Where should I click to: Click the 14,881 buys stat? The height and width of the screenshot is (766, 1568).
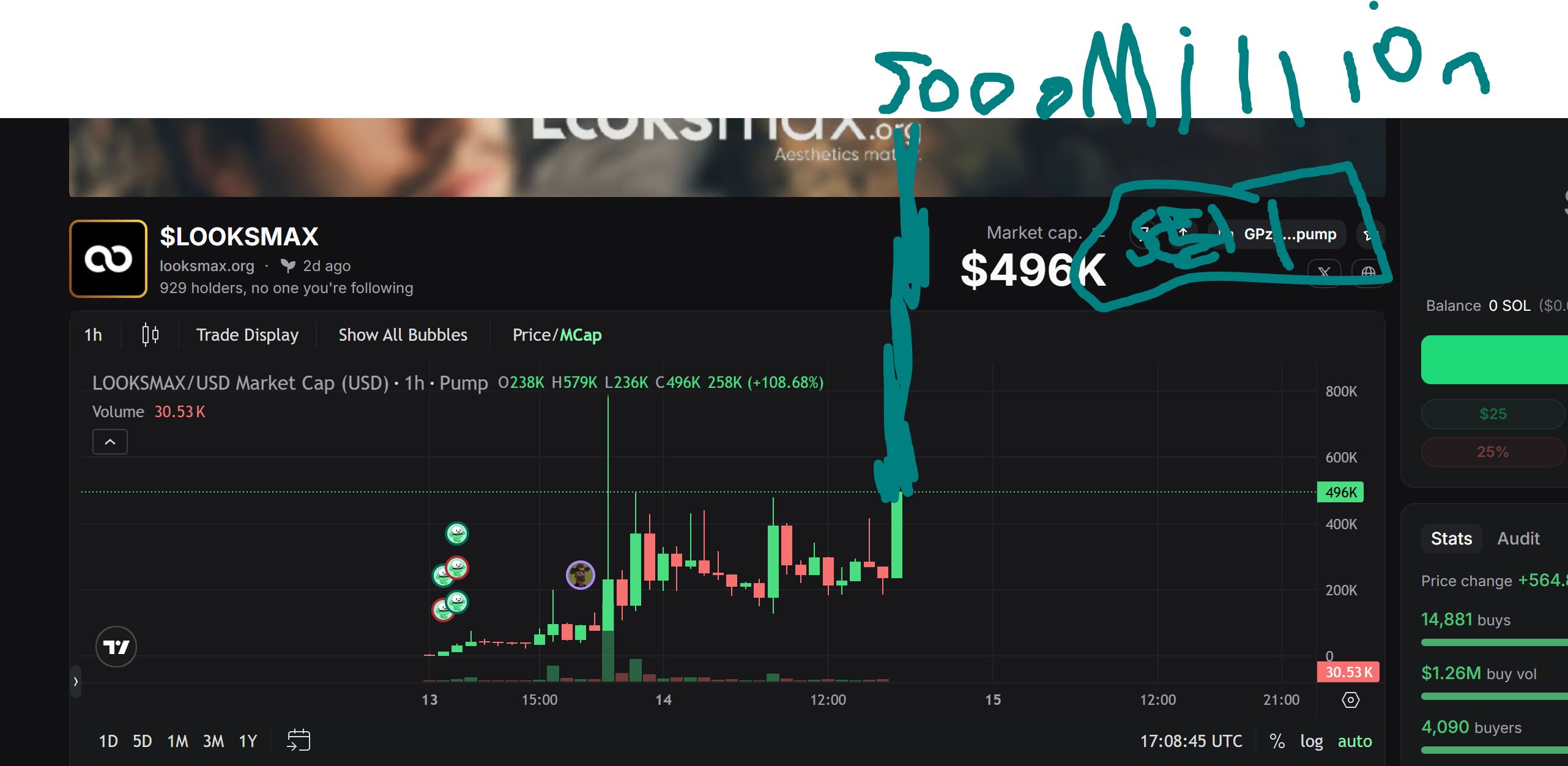tap(1465, 619)
